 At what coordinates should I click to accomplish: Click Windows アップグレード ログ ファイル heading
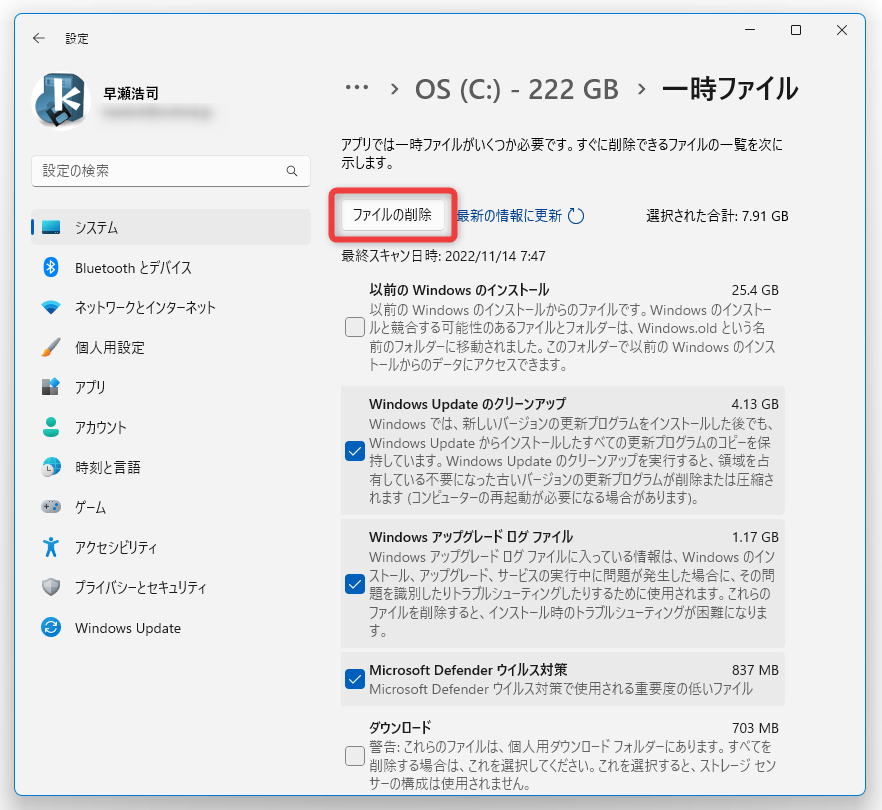point(471,537)
